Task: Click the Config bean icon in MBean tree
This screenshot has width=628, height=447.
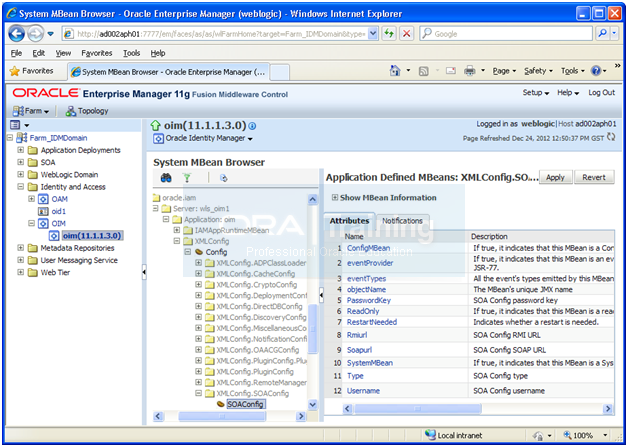Action: point(199,252)
